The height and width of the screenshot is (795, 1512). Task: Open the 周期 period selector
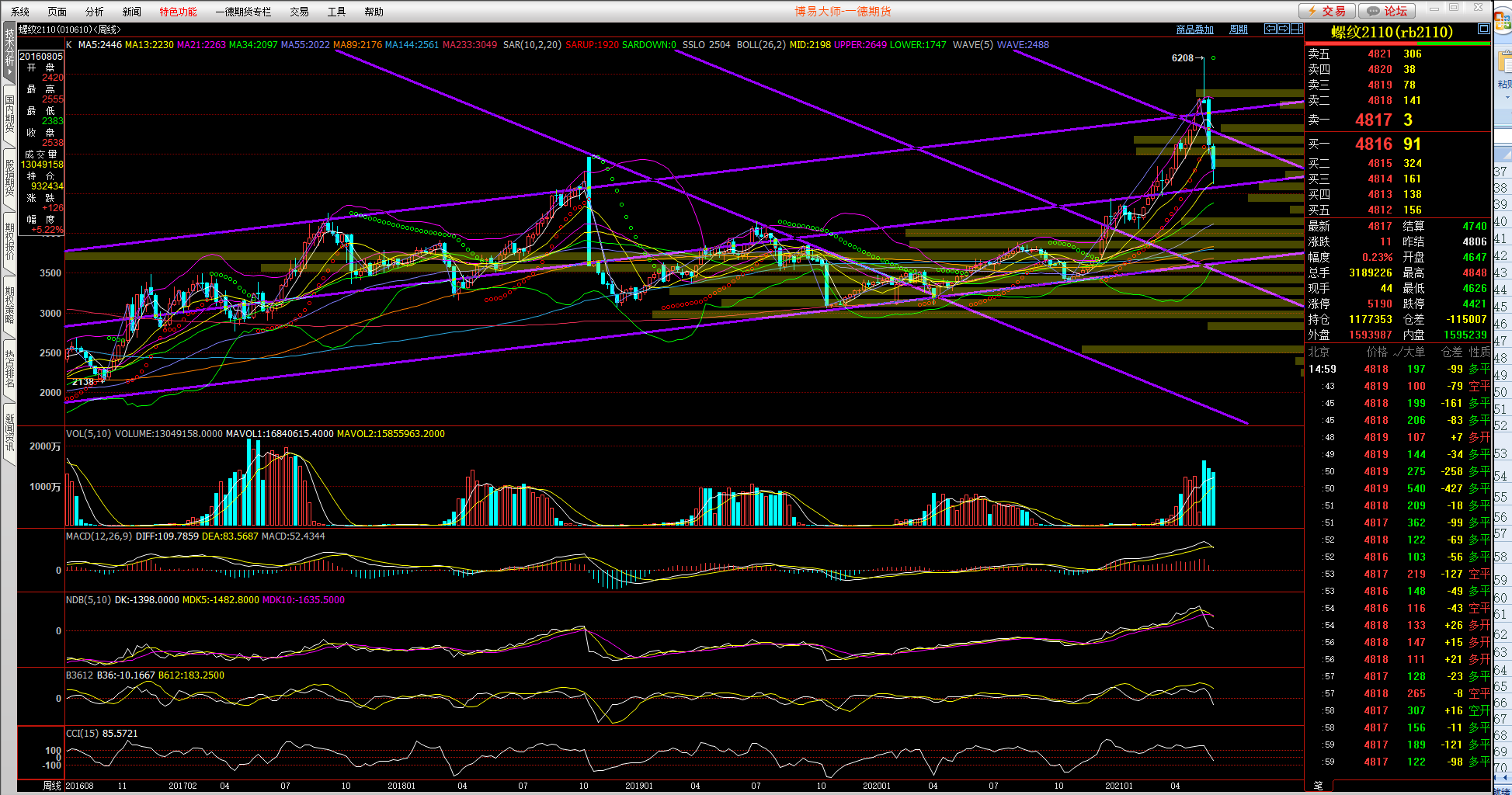1239,30
